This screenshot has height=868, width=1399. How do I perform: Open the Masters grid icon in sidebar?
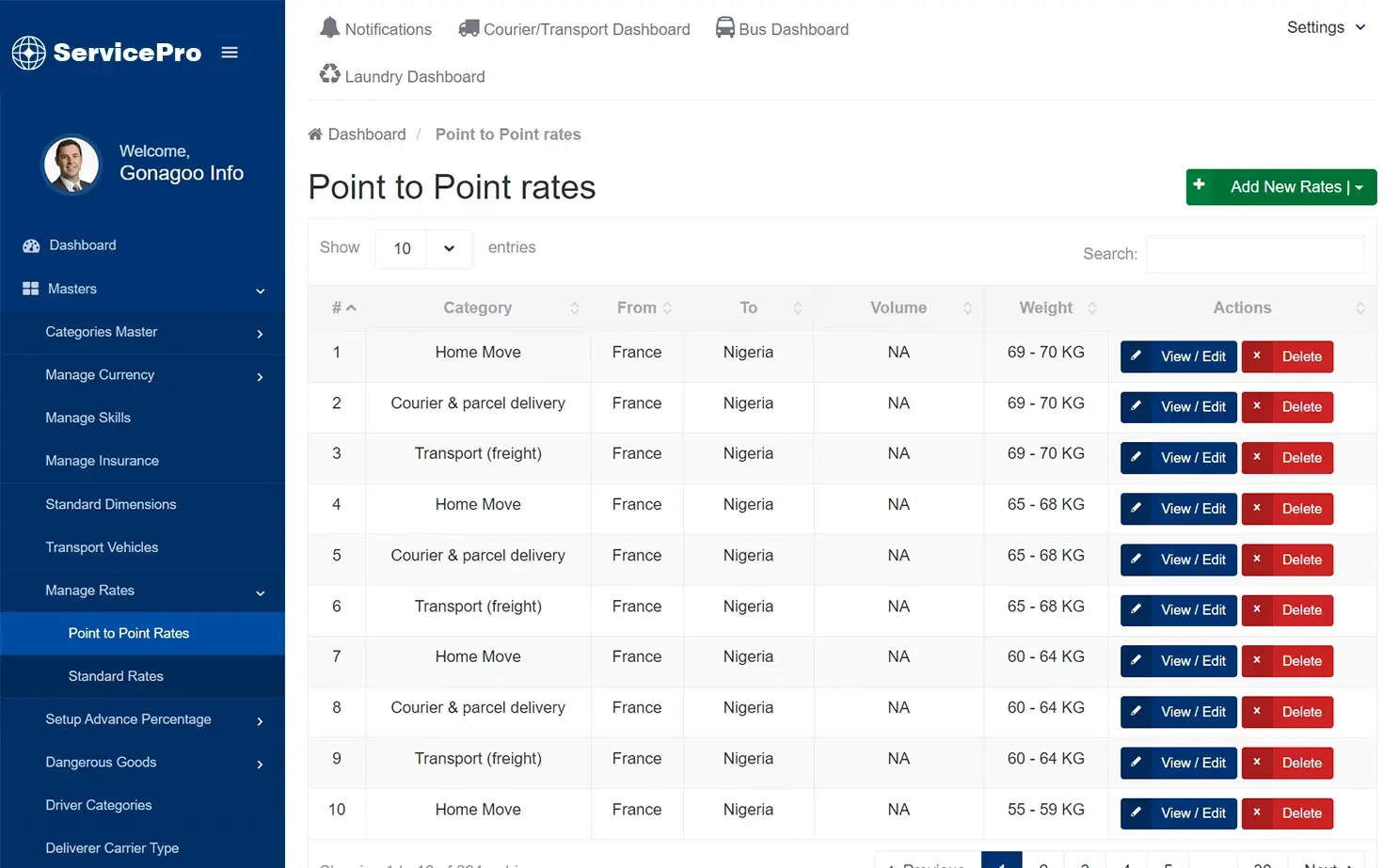[x=29, y=289]
